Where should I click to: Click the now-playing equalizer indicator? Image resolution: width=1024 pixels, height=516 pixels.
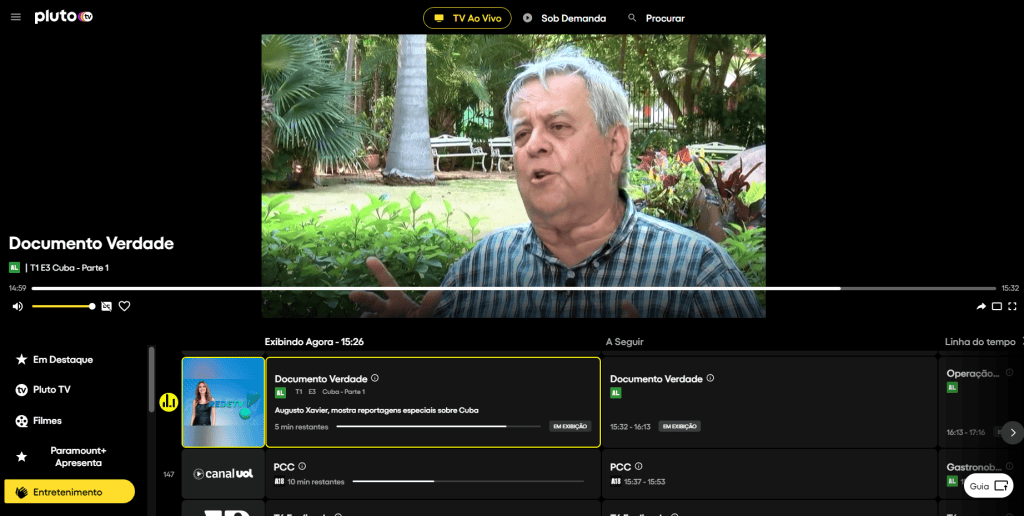coord(168,402)
